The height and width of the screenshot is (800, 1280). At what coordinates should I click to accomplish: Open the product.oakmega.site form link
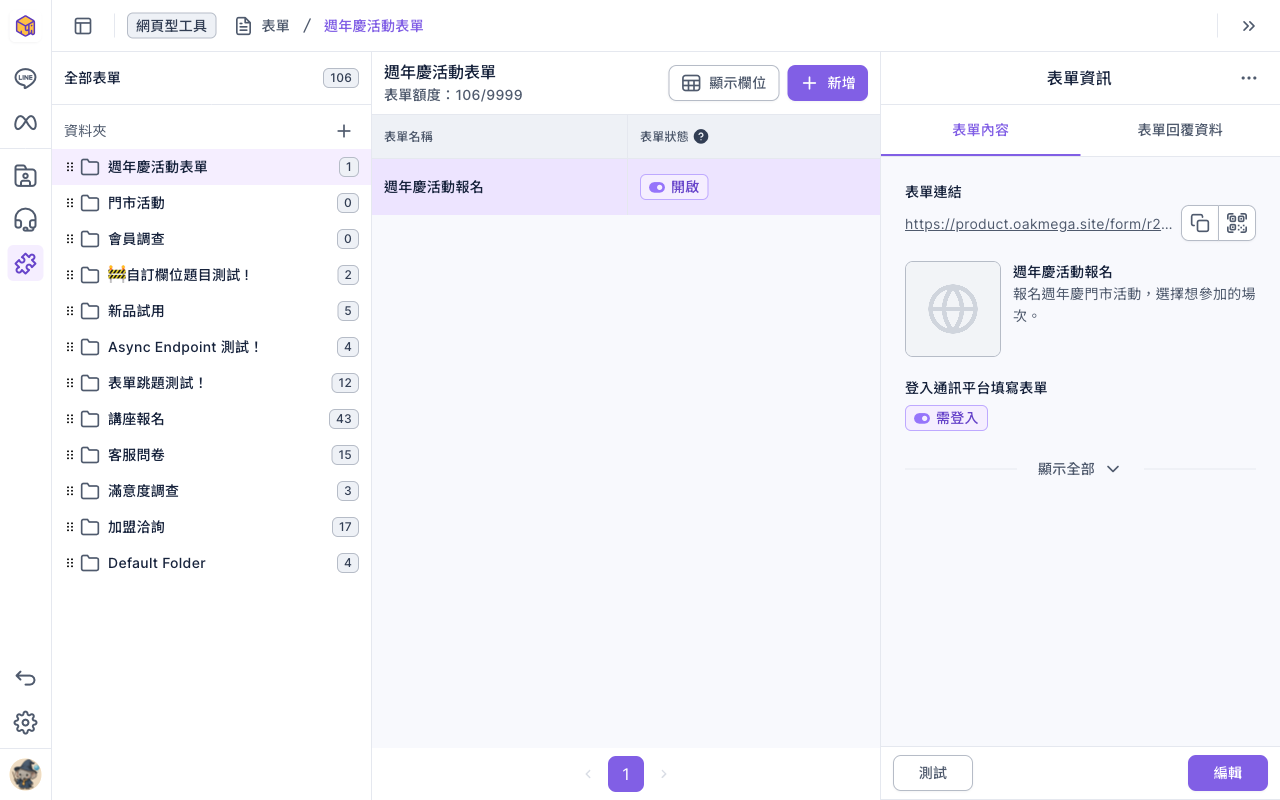pyautogui.click(x=1039, y=224)
